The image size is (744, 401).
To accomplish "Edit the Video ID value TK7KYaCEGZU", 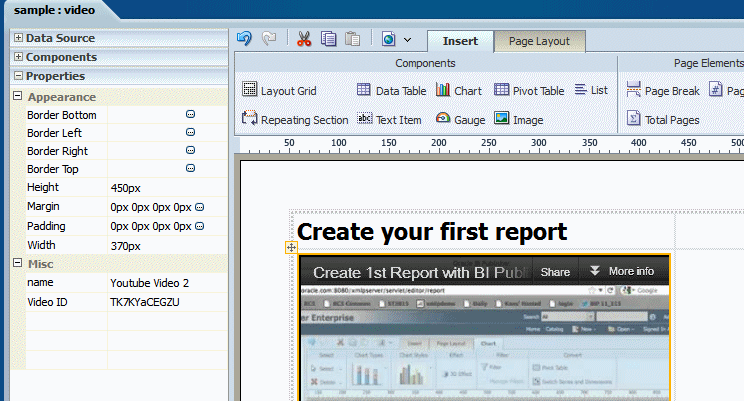I will 167,302.
